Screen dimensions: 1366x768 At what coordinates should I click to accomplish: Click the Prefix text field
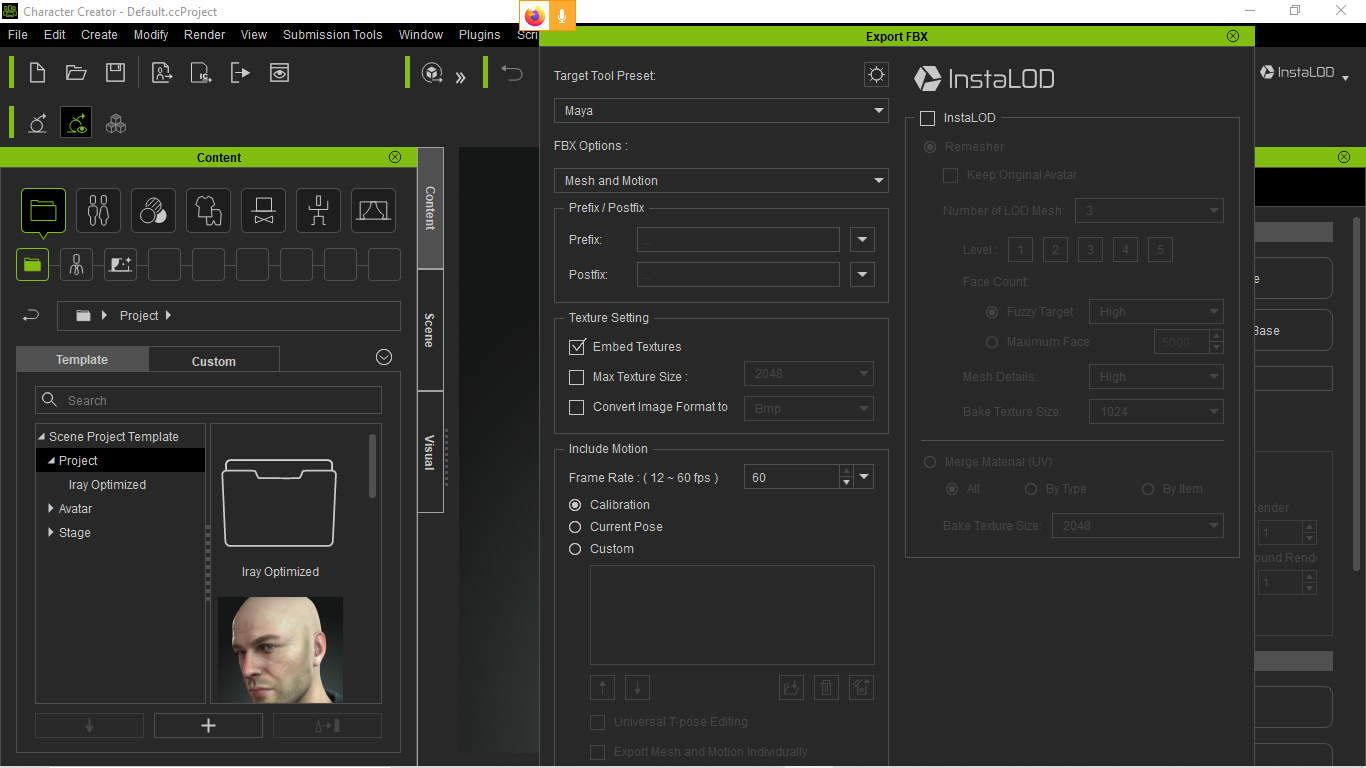[738, 240]
